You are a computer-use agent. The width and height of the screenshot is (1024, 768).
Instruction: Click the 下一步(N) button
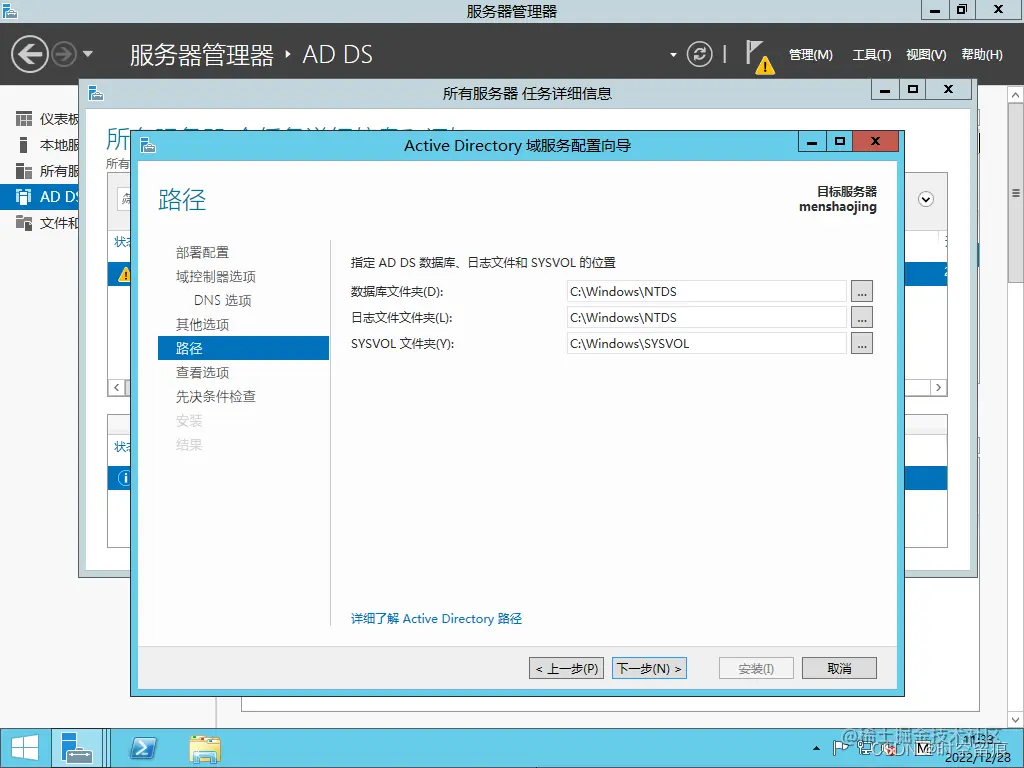click(x=649, y=668)
